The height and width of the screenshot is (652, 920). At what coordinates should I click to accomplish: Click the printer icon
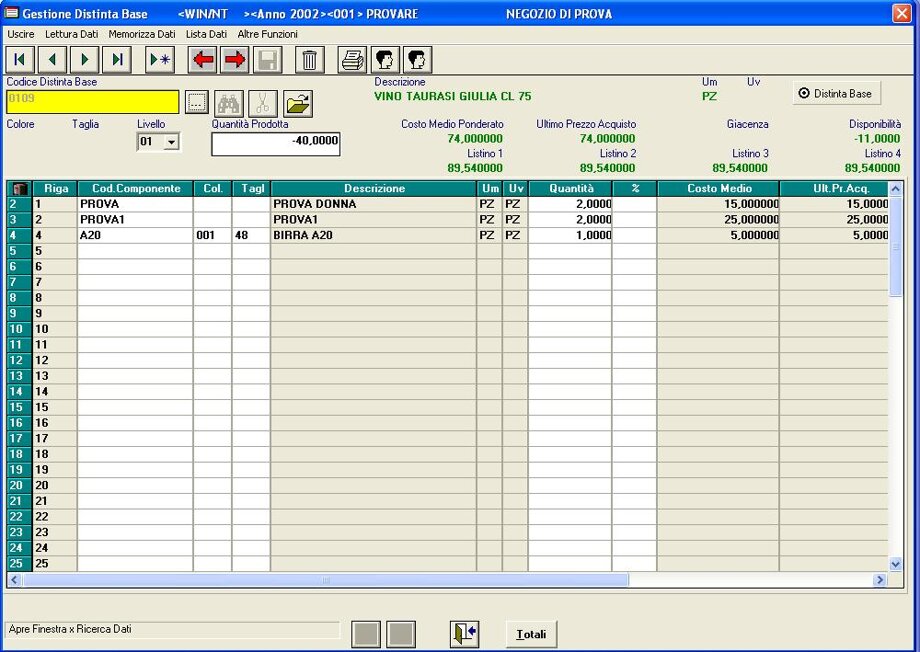click(x=352, y=60)
